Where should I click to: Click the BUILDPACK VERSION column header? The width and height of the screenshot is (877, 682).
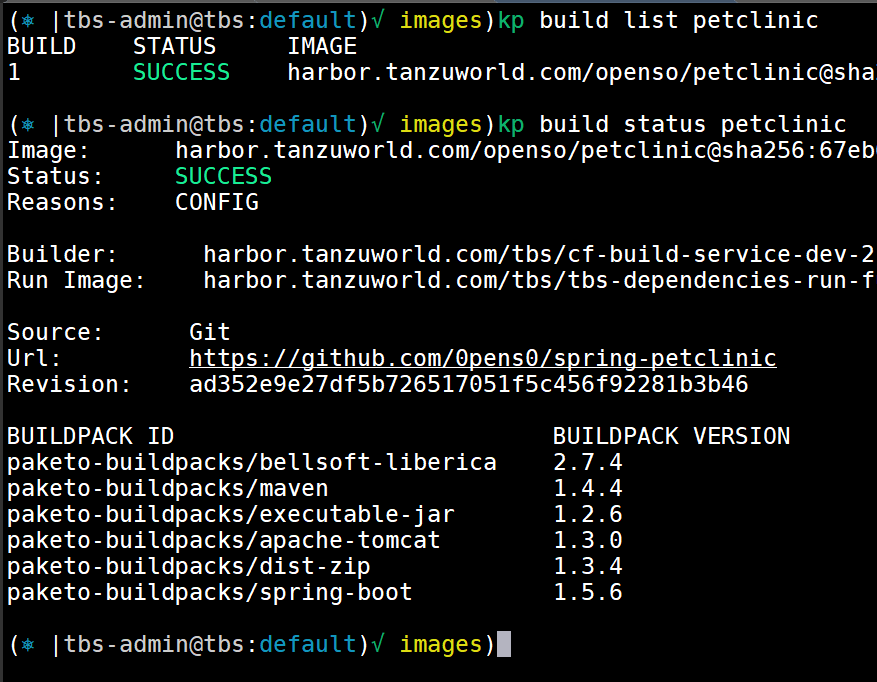[671, 436]
